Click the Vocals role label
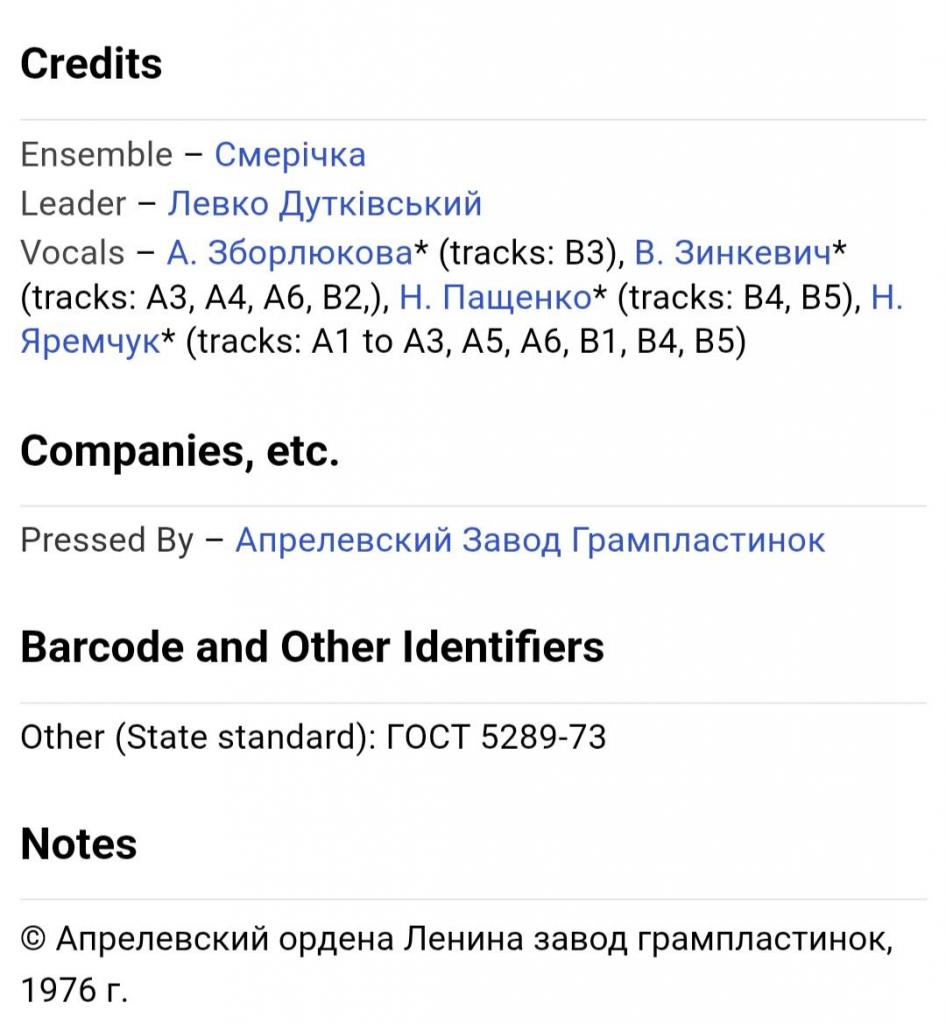 click(x=72, y=253)
